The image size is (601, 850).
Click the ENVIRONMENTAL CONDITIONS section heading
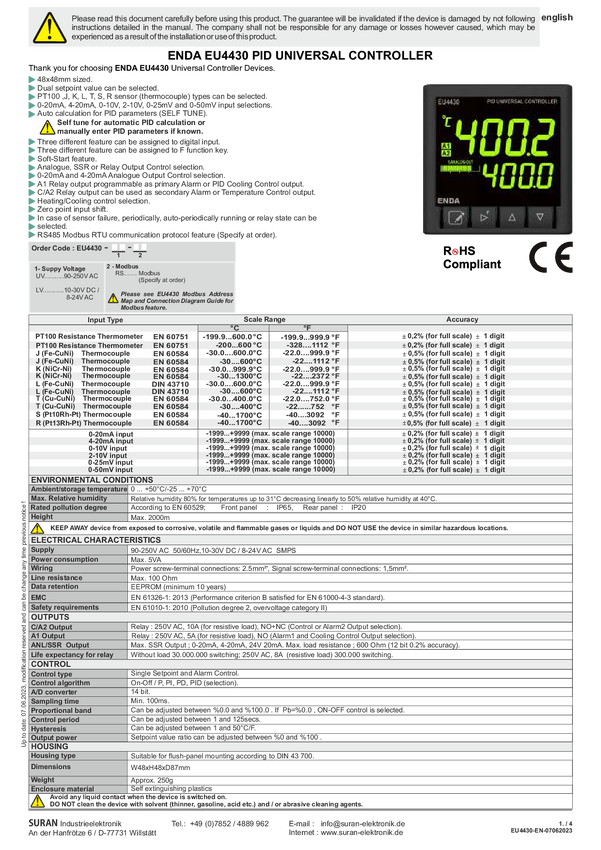point(92,480)
